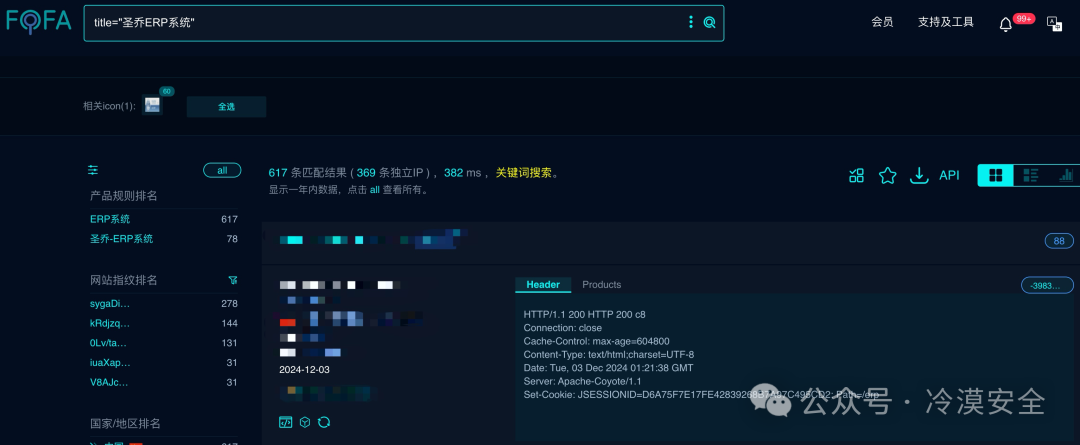Switch to chart statistics view

(1065, 176)
